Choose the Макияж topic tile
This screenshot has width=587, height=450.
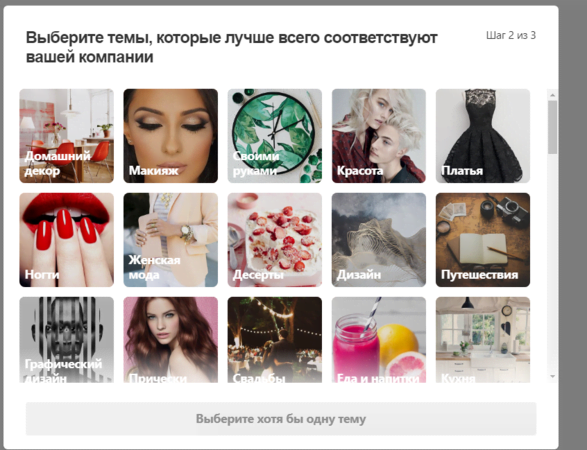pyautogui.click(x=171, y=136)
